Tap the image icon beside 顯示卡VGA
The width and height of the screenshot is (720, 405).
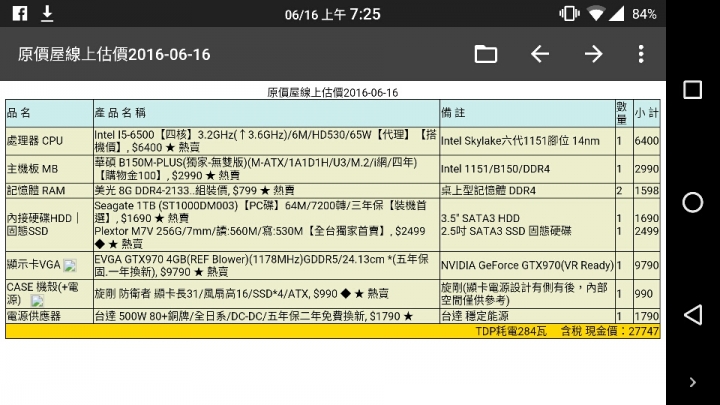[x=70, y=265]
